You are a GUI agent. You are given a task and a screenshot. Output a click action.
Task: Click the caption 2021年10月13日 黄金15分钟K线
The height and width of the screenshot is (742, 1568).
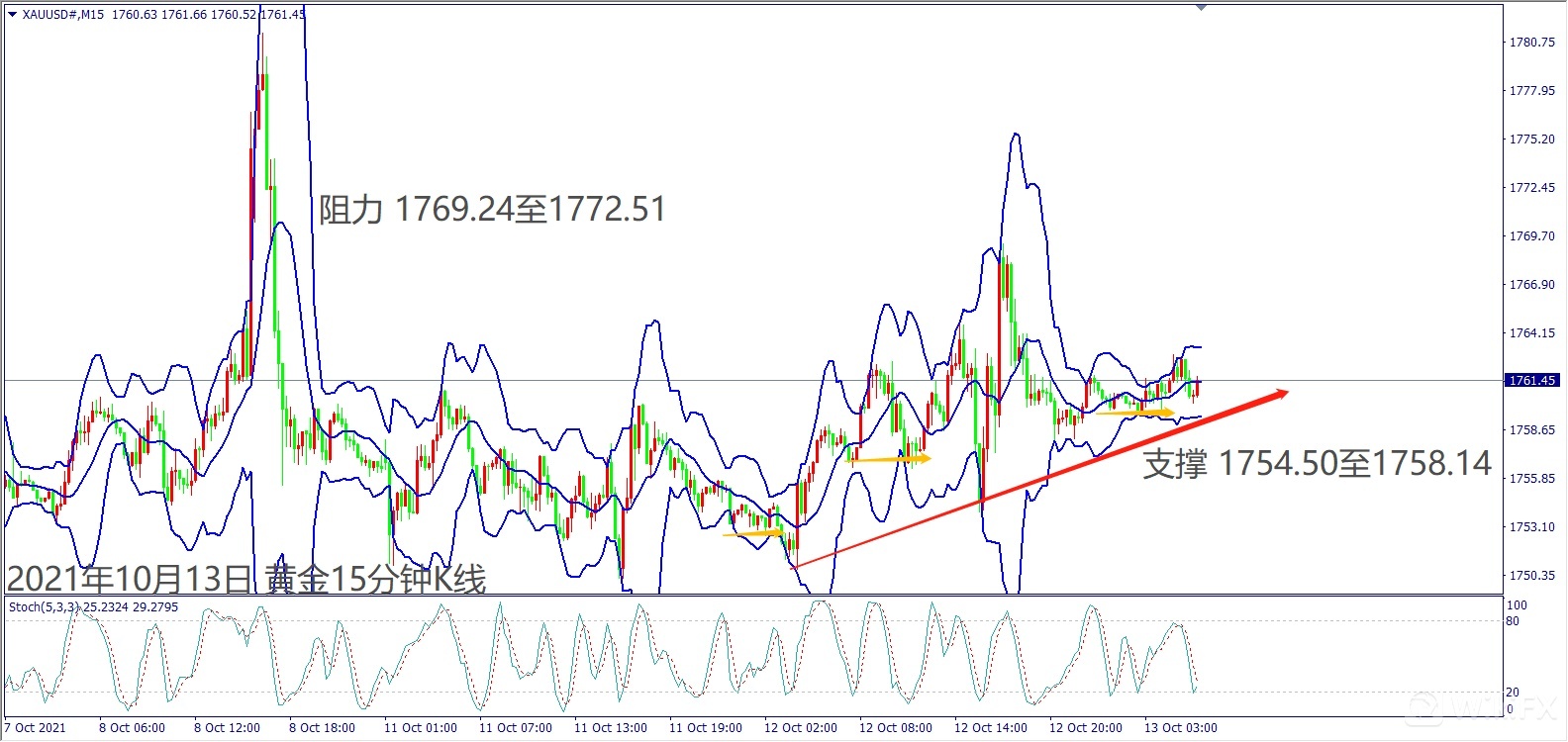click(246, 579)
